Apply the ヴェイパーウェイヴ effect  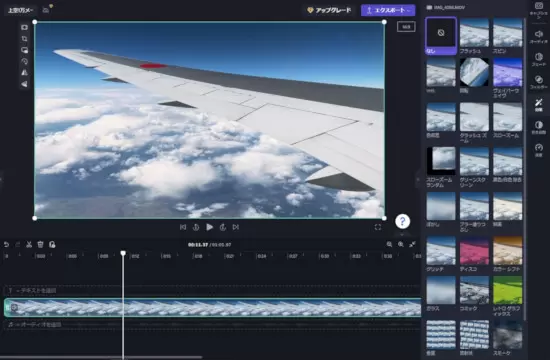pos(508,78)
